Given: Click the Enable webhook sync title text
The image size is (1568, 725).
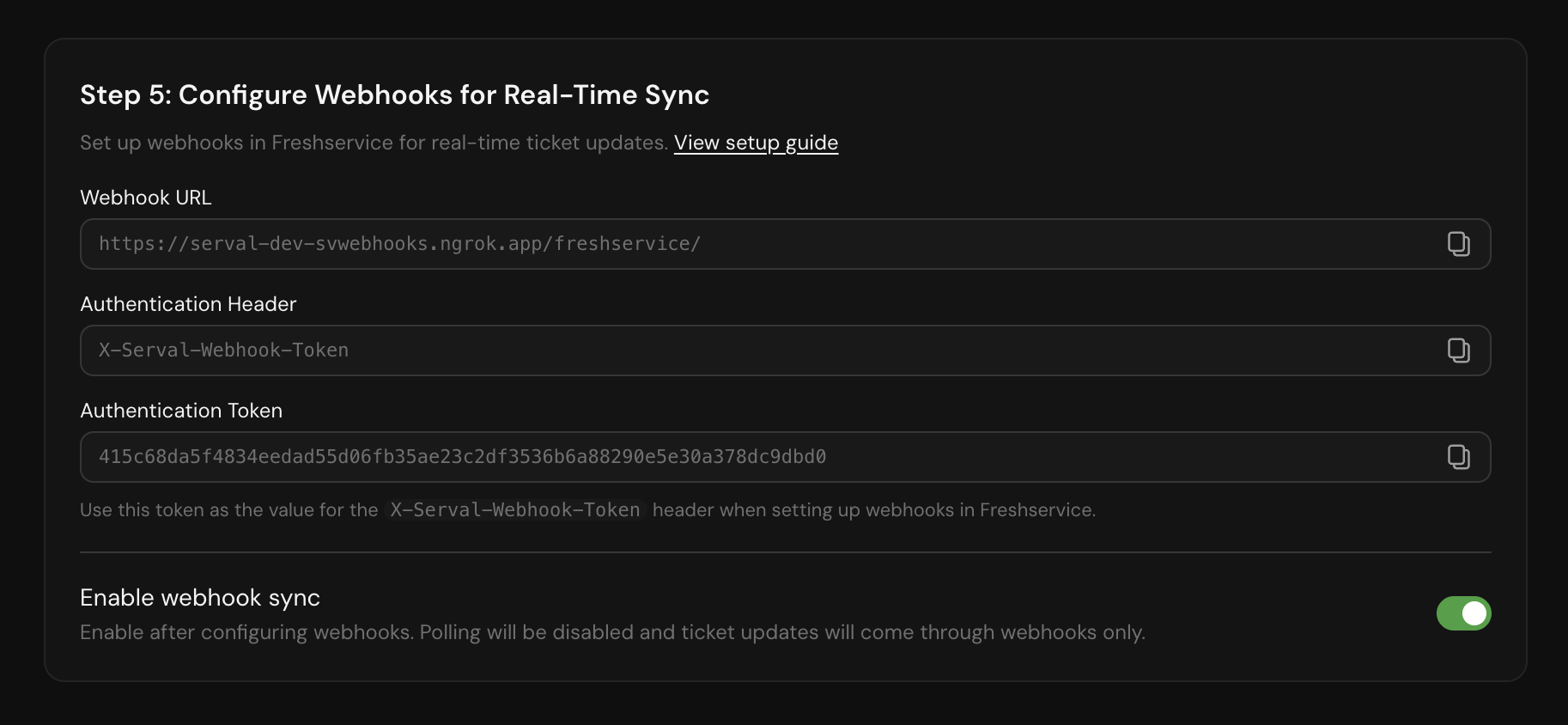Looking at the screenshot, I should [200, 598].
